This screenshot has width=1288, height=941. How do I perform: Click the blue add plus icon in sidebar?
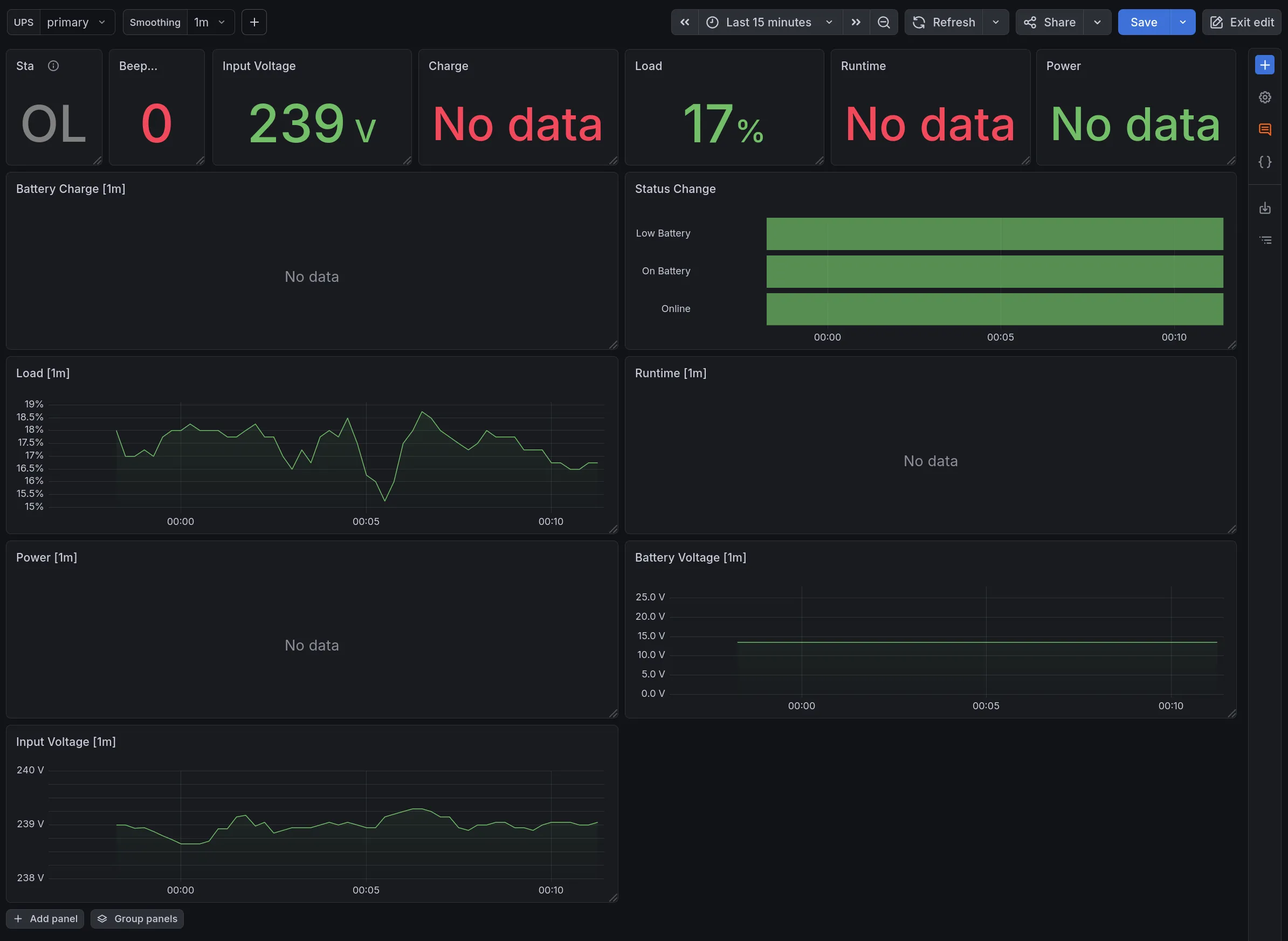1264,65
